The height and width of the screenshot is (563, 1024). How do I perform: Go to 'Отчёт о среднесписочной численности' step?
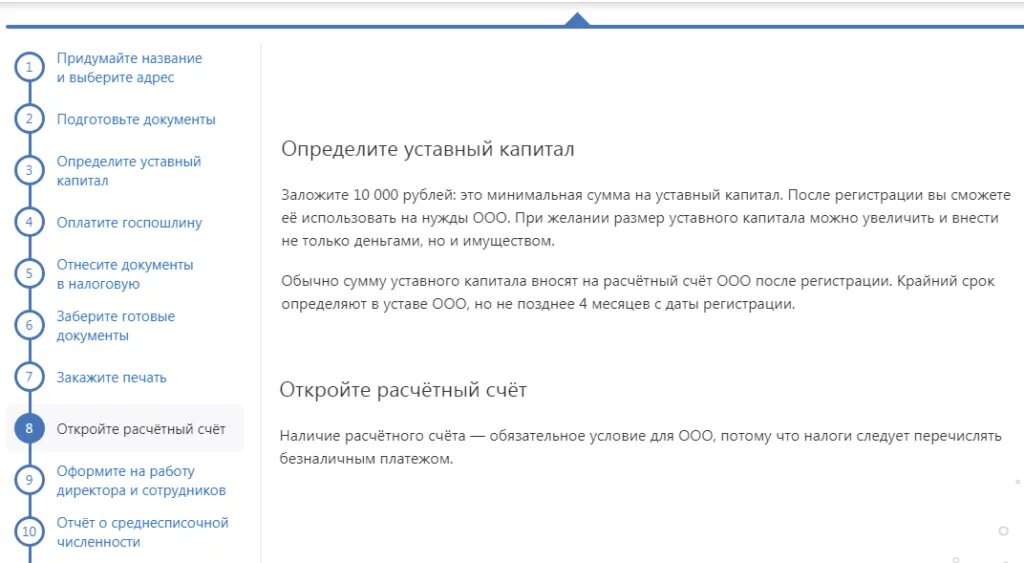click(142, 532)
